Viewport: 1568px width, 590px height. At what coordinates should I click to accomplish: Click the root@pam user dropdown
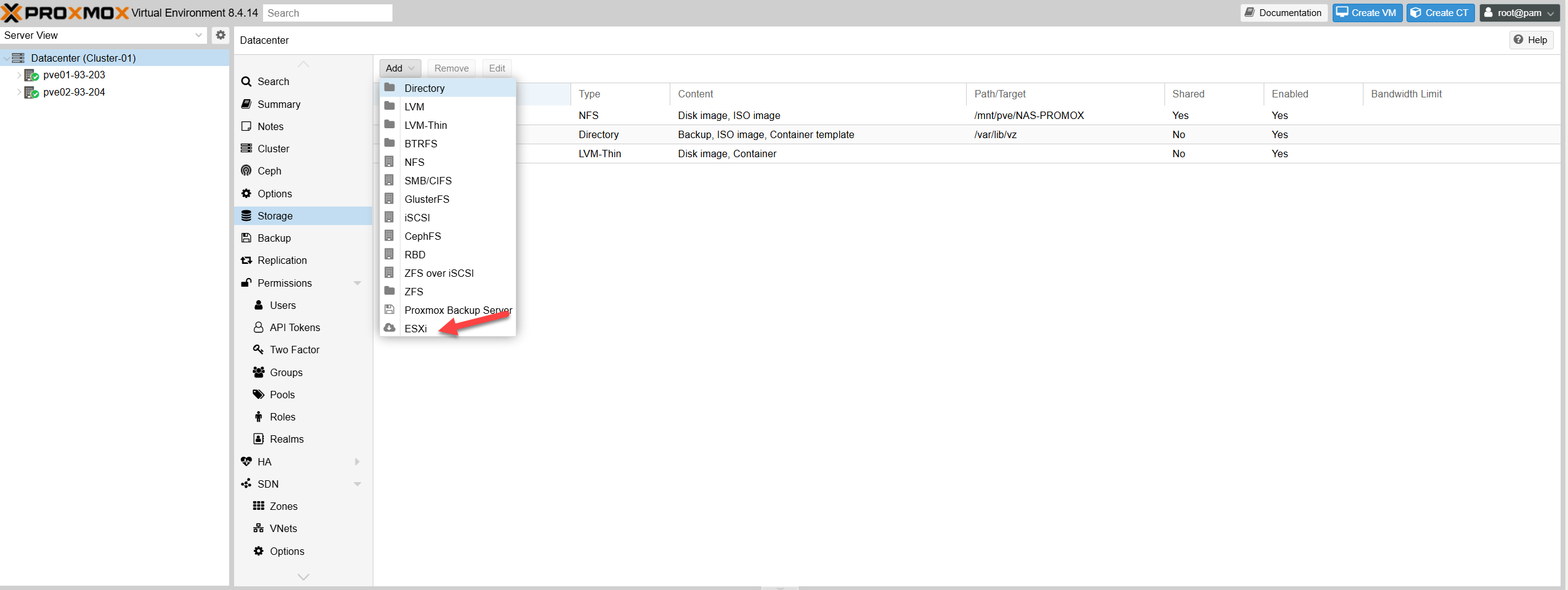point(1519,12)
